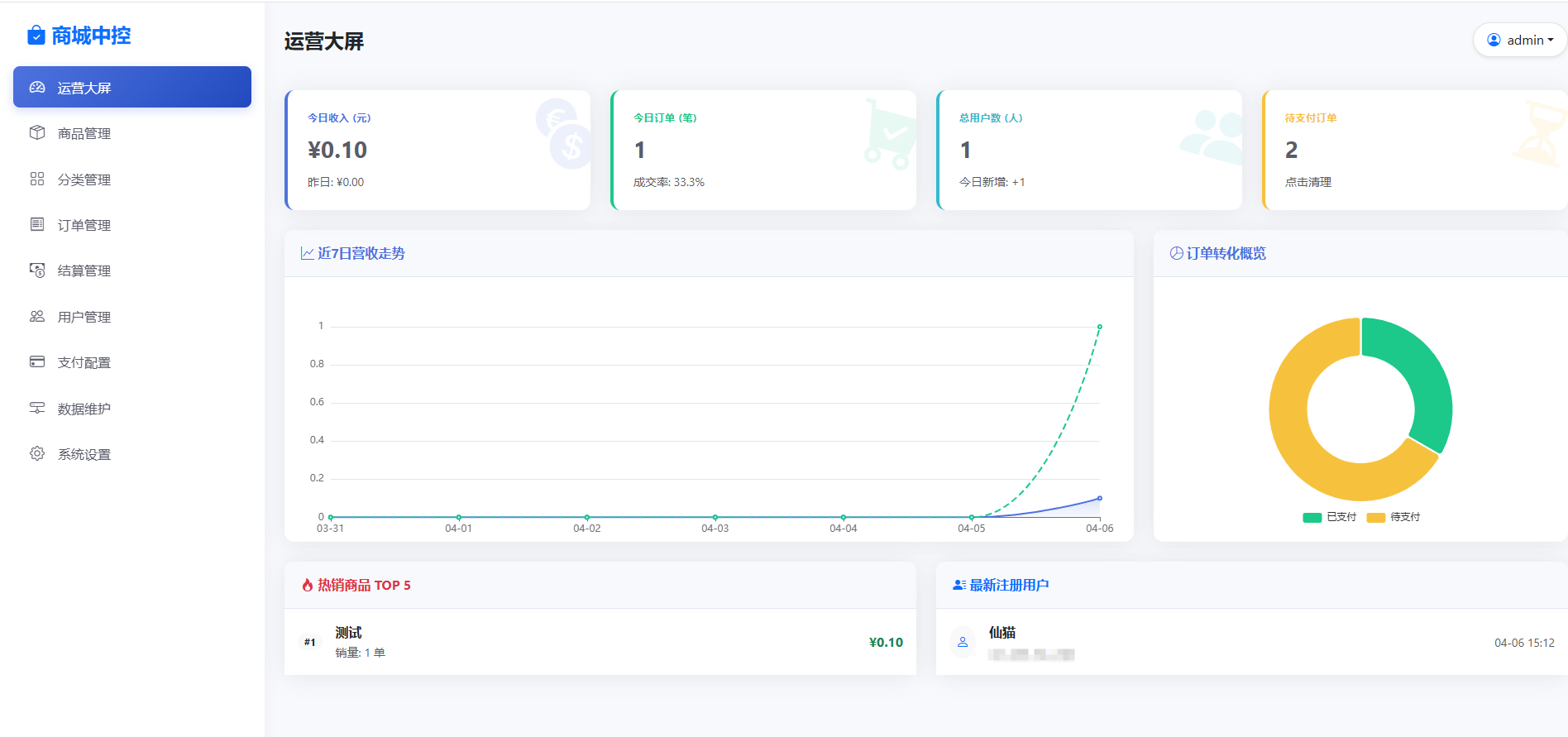This screenshot has height=737, width=1568.
Task: Toggle the 已支付 green legend item
Action: (1330, 517)
